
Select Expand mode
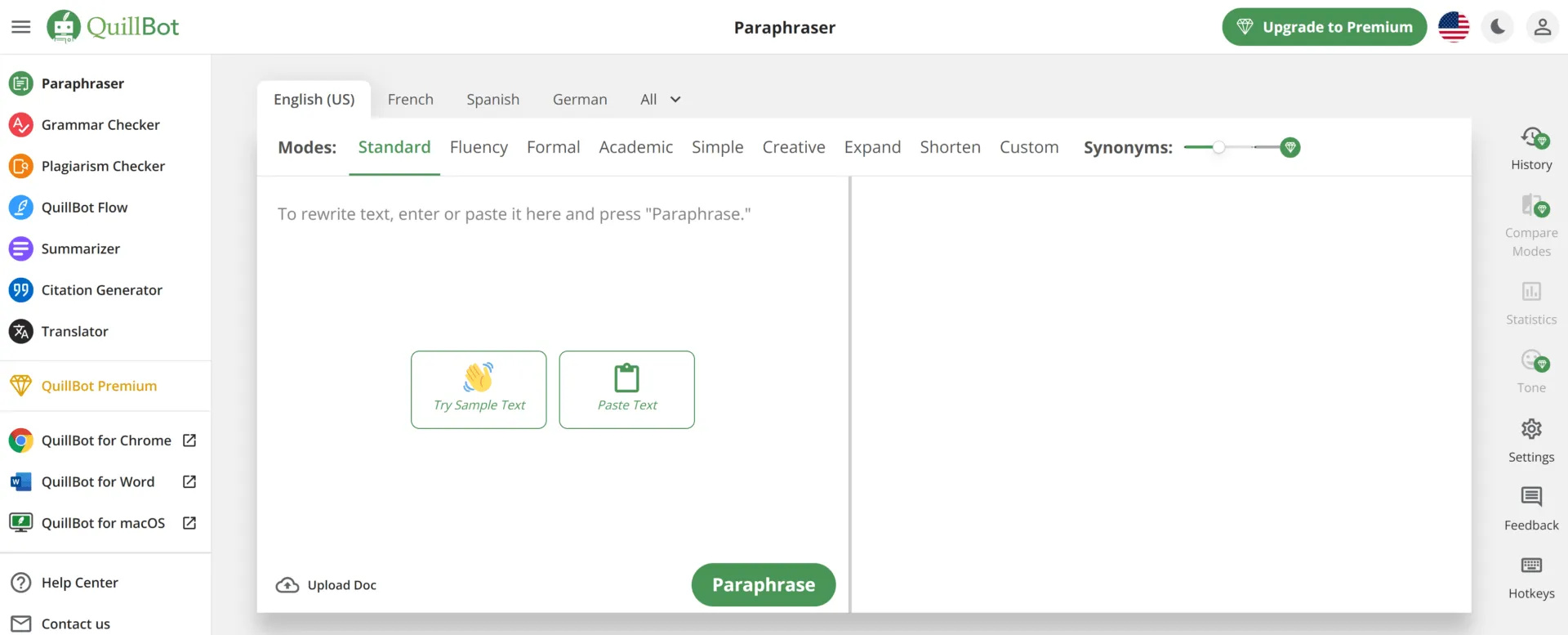click(872, 147)
